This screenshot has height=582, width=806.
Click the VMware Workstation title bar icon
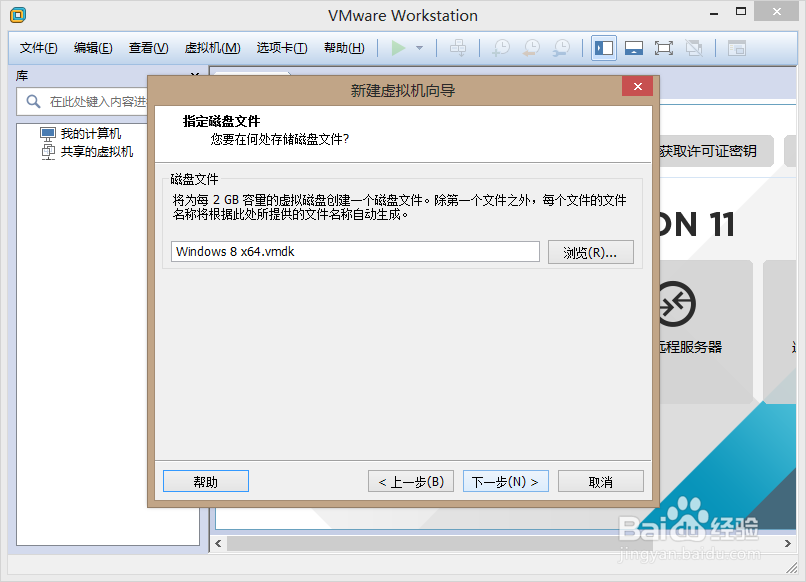tap(18, 15)
